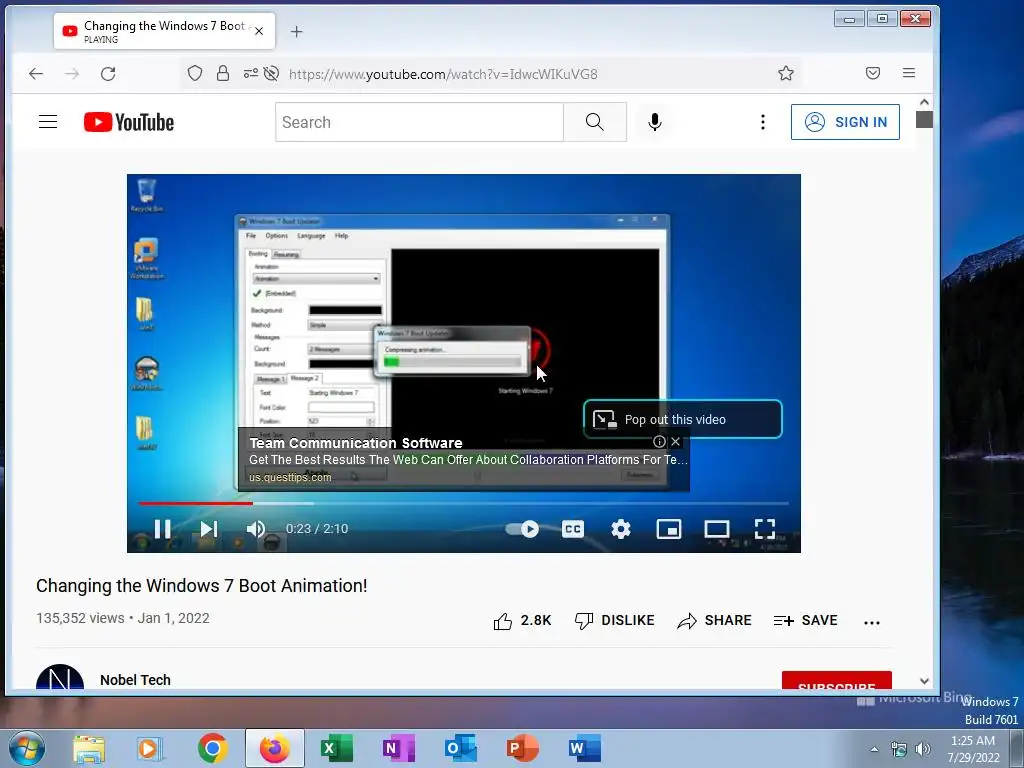Toggle the autoplay switch

pyautogui.click(x=522, y=529)
